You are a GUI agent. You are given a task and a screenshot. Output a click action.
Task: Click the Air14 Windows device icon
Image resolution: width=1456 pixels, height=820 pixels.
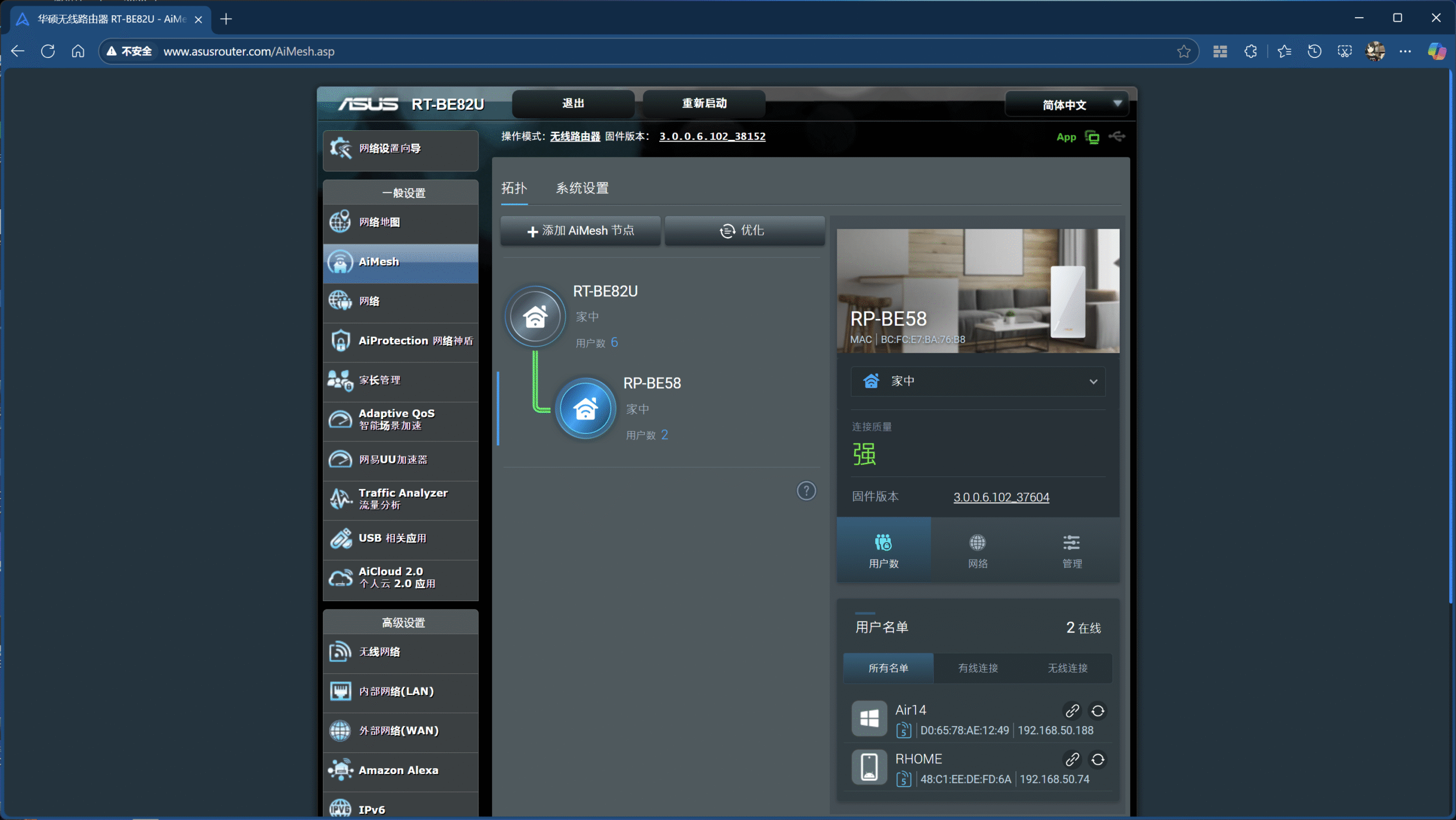869,719
